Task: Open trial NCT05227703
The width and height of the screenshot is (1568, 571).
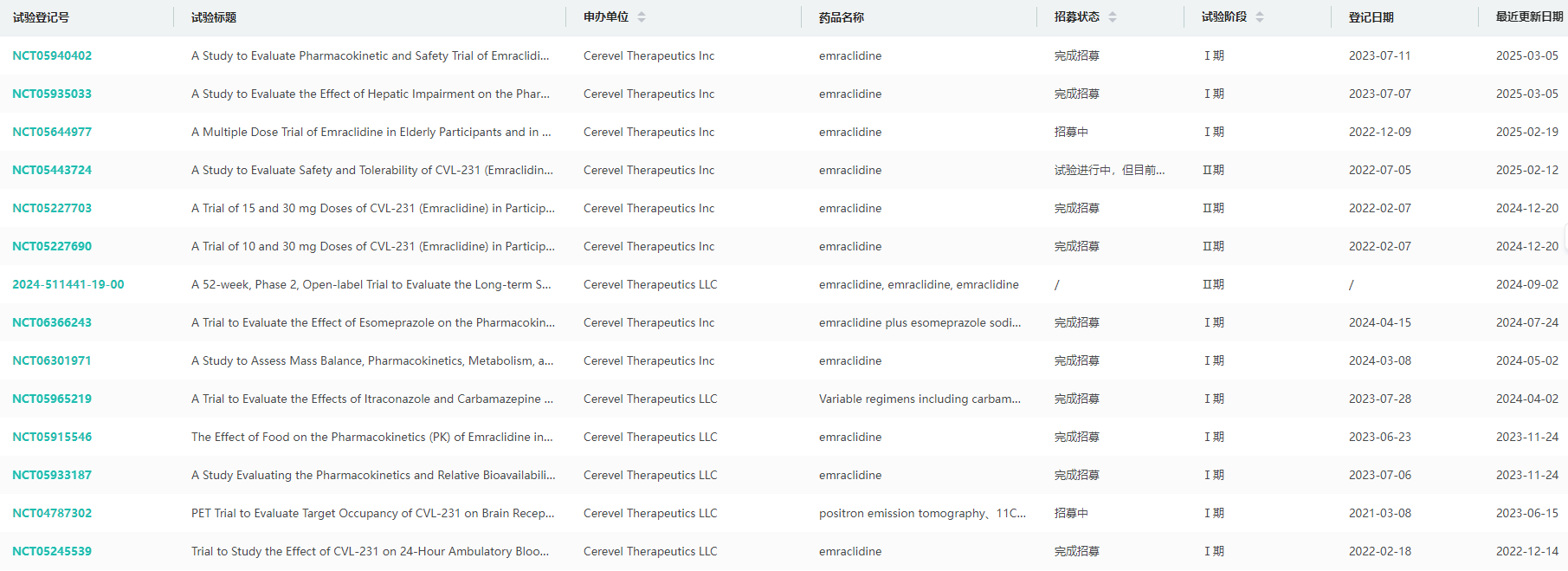Action: [x=52, y=208]
